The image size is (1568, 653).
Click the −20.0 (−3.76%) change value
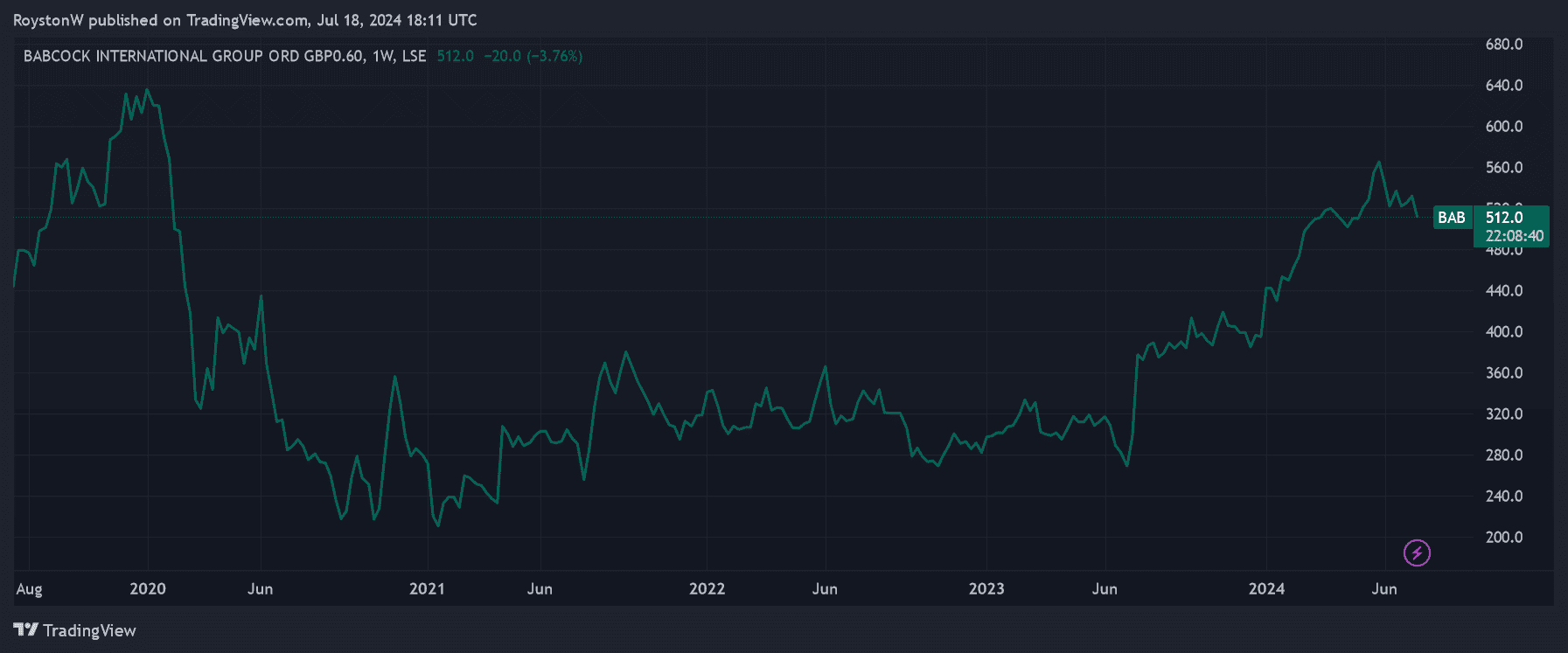pyautogui.click(x=533, y=56)
